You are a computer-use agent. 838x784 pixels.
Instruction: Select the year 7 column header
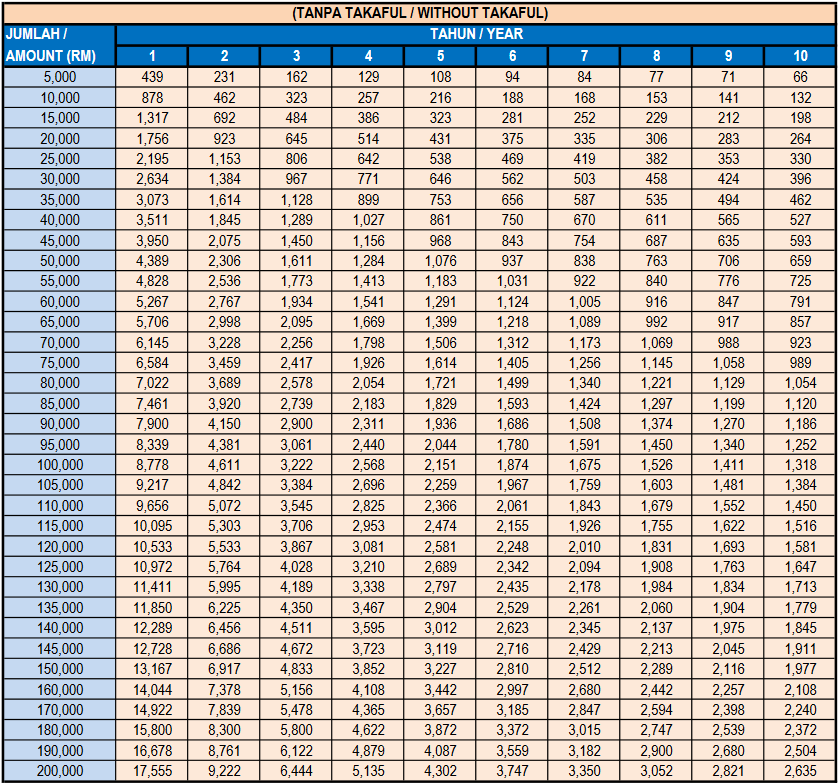[x=584, y=56]
